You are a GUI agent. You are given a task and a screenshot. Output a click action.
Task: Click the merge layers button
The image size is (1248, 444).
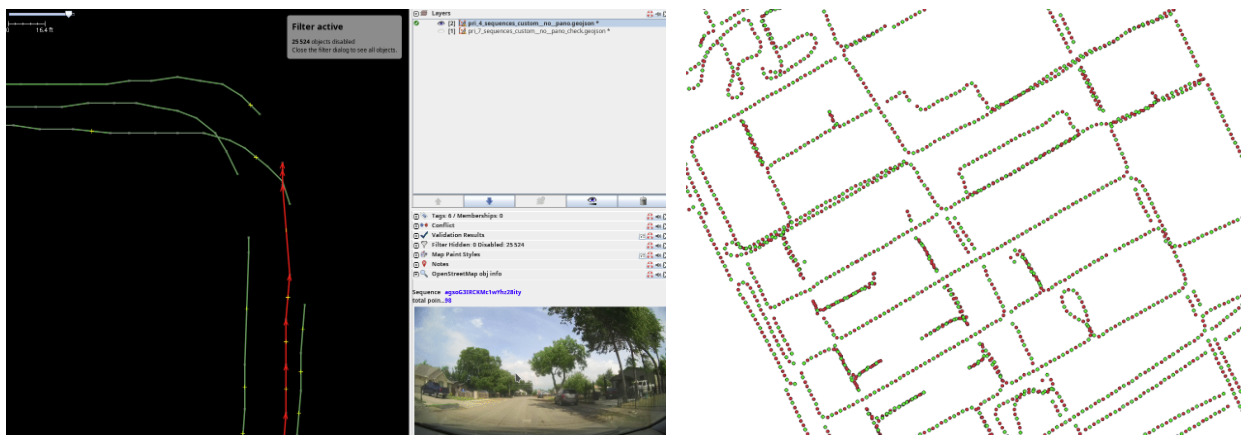(540, 201)
